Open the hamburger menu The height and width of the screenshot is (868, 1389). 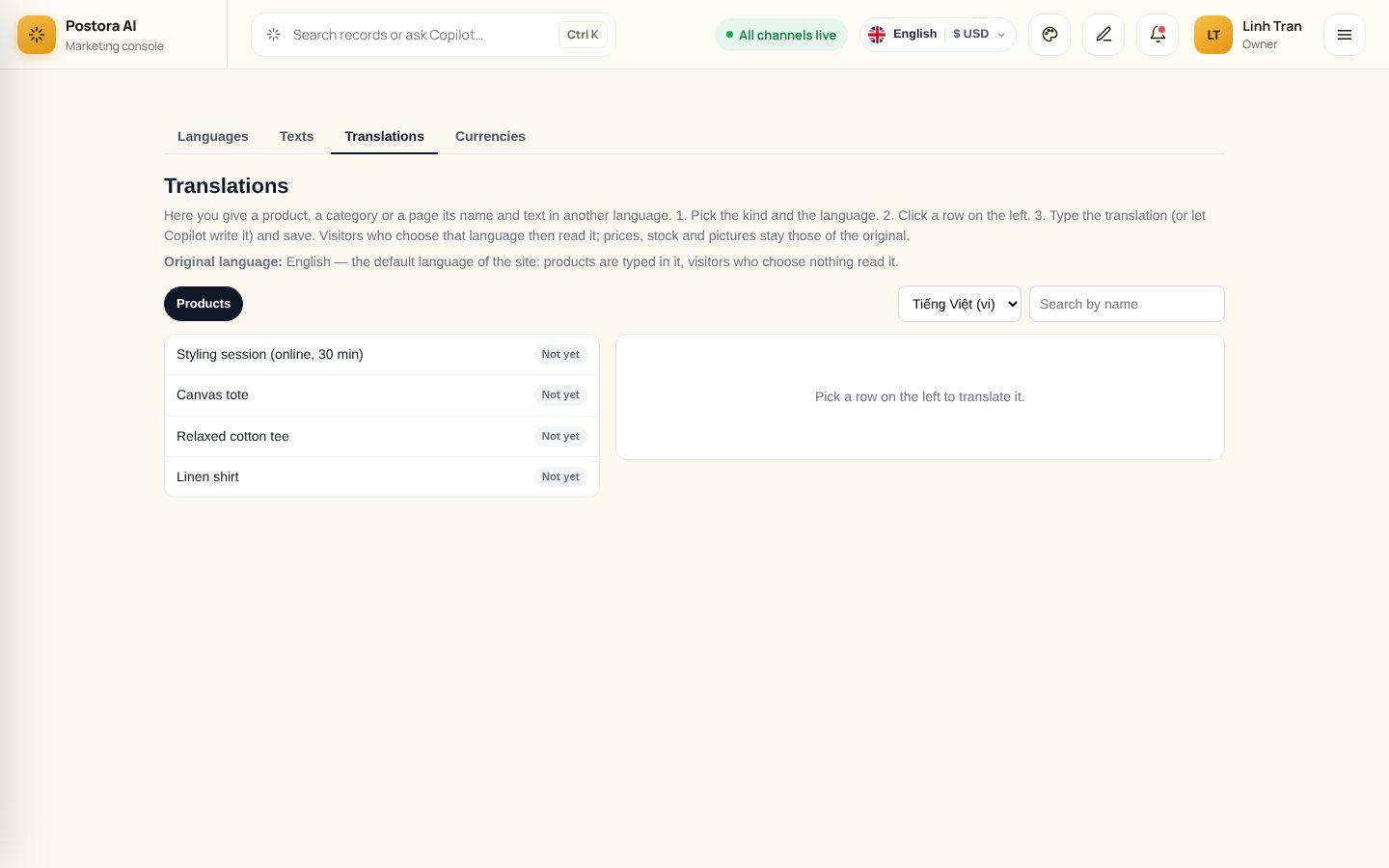coord(1345,35)
